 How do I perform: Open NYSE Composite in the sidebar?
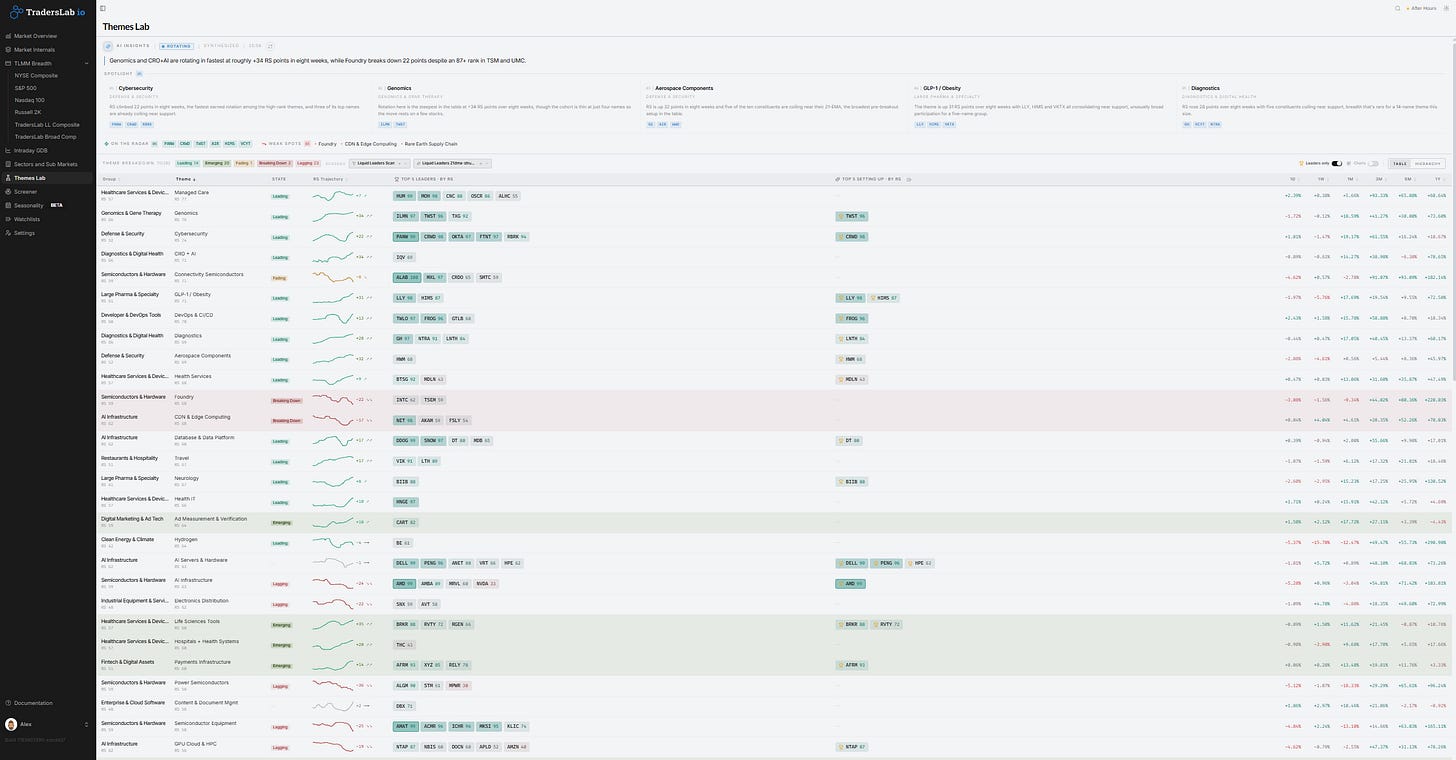click(36, 75)
